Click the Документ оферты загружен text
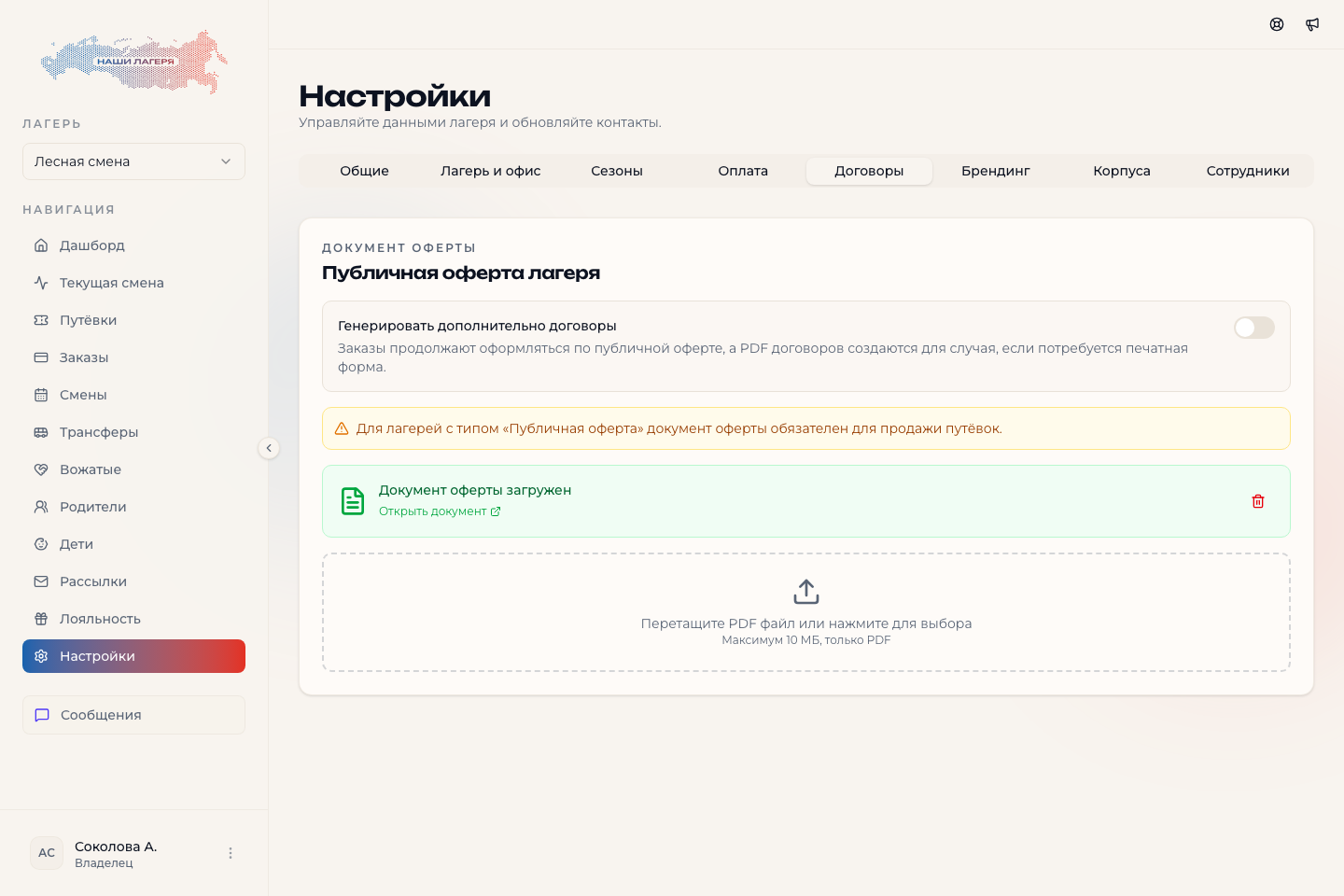Screen dimensions: 1344x896 point(475,490)
